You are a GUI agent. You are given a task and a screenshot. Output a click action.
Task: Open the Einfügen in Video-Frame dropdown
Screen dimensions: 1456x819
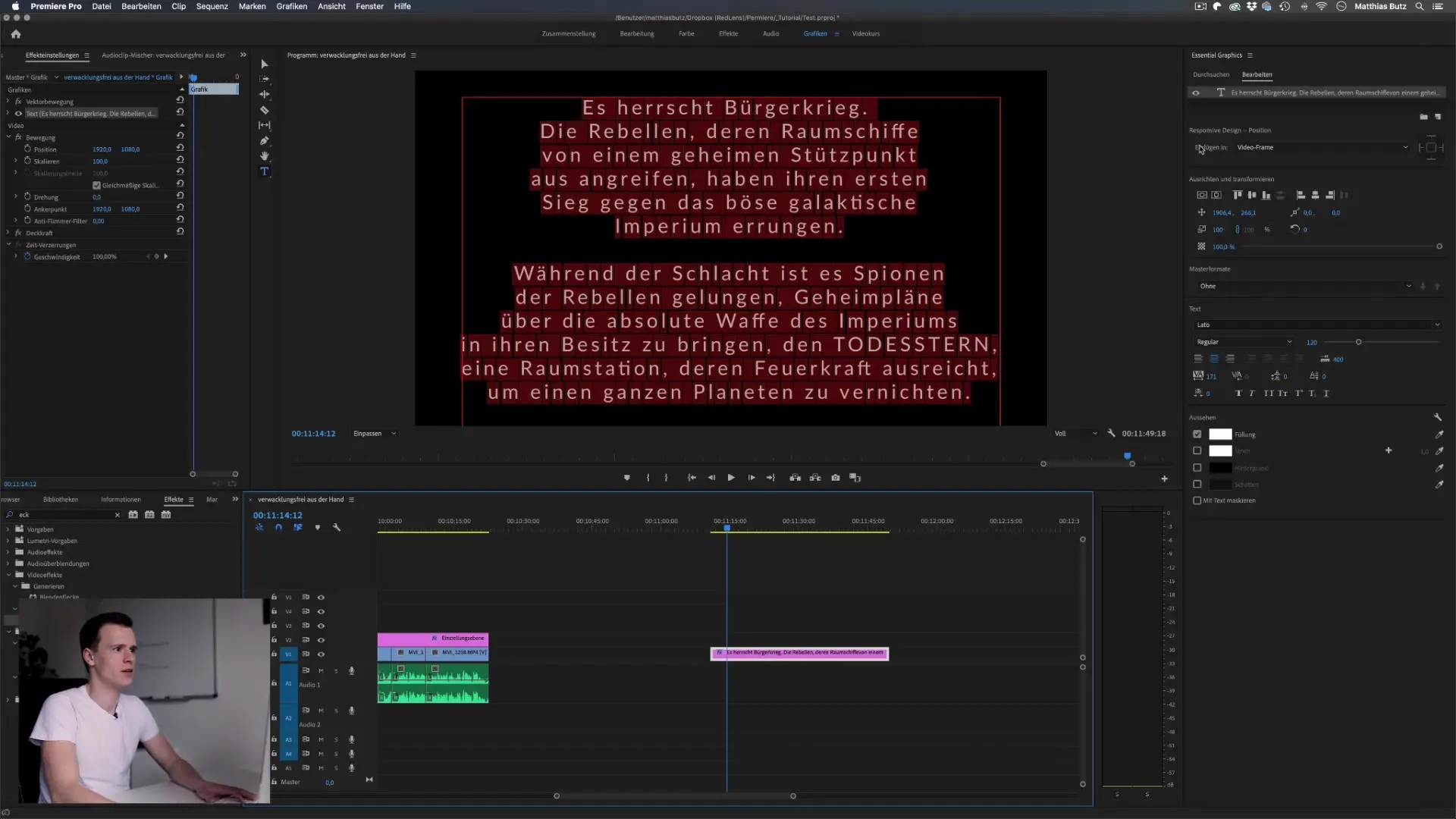(x=1322, y=147)
